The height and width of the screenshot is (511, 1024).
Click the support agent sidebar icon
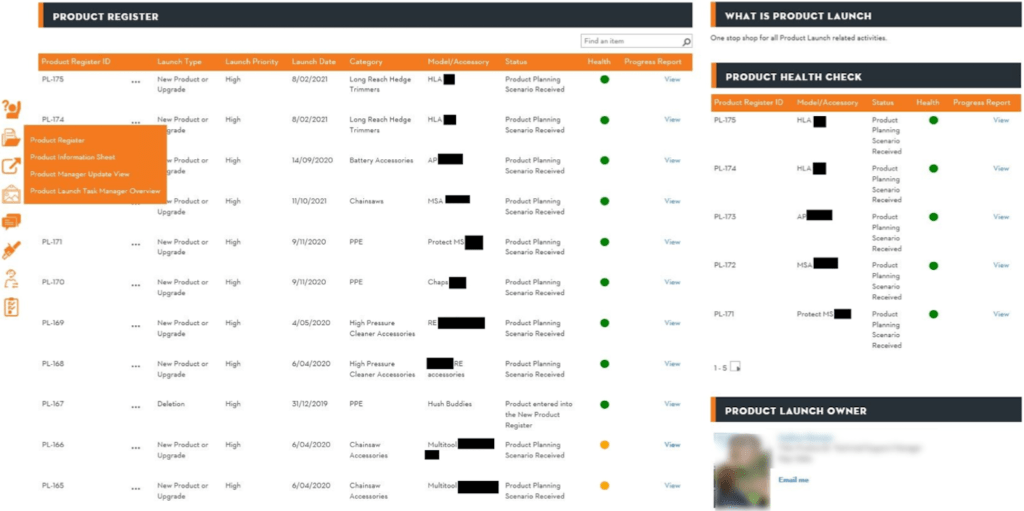(11, 278)
